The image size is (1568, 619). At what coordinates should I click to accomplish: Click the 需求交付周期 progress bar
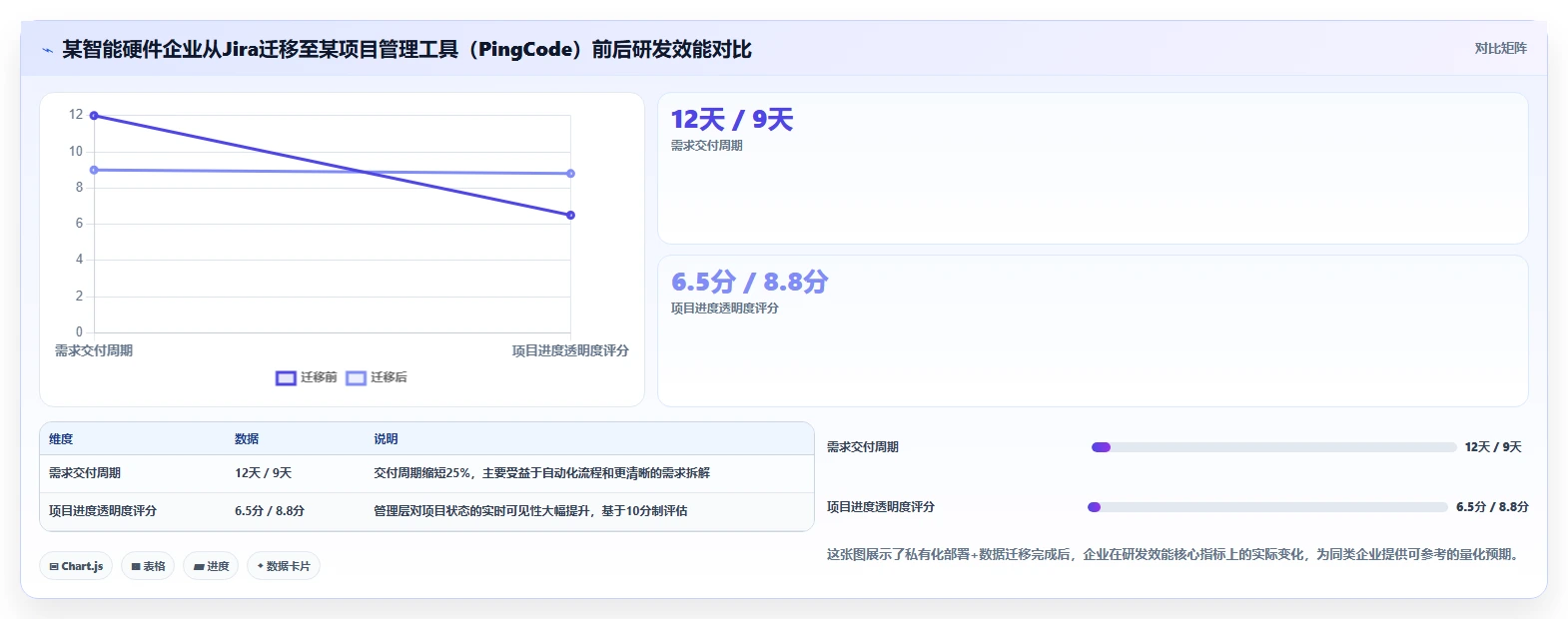click(1273, 447)
